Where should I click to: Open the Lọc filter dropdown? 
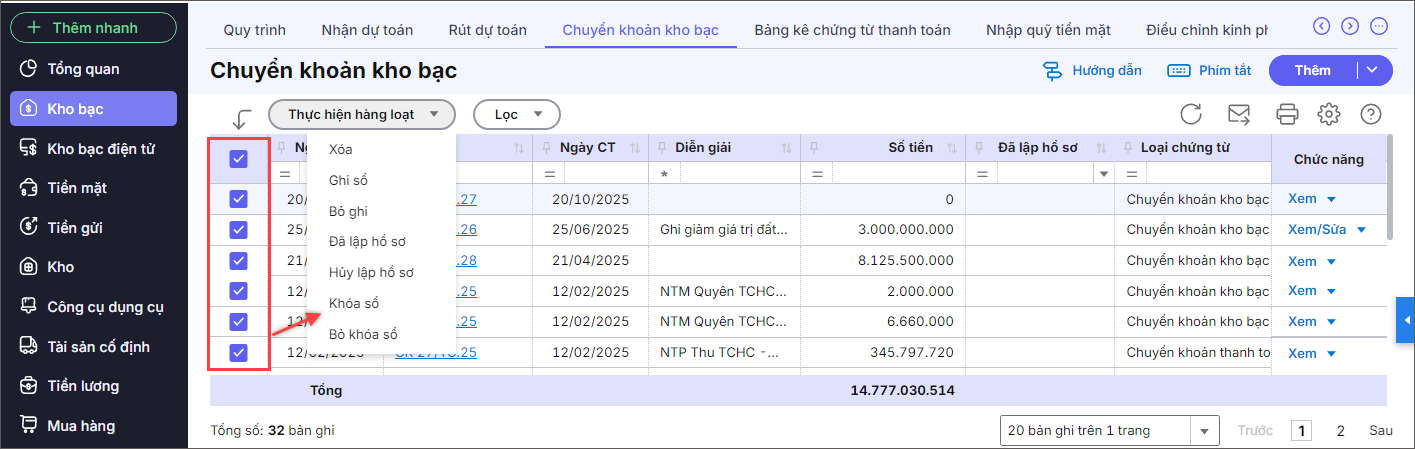point(516,114)
